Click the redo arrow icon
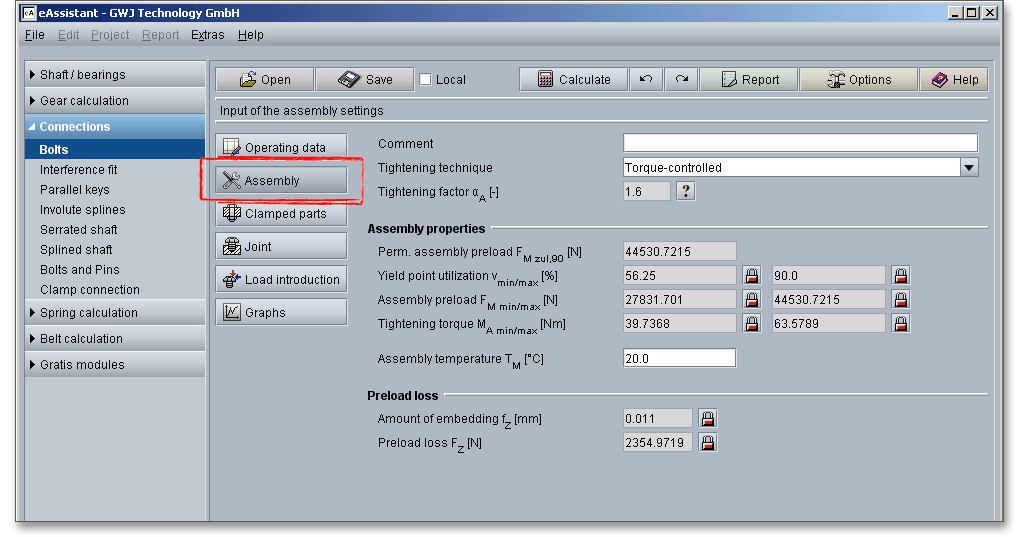 [681, 80]
